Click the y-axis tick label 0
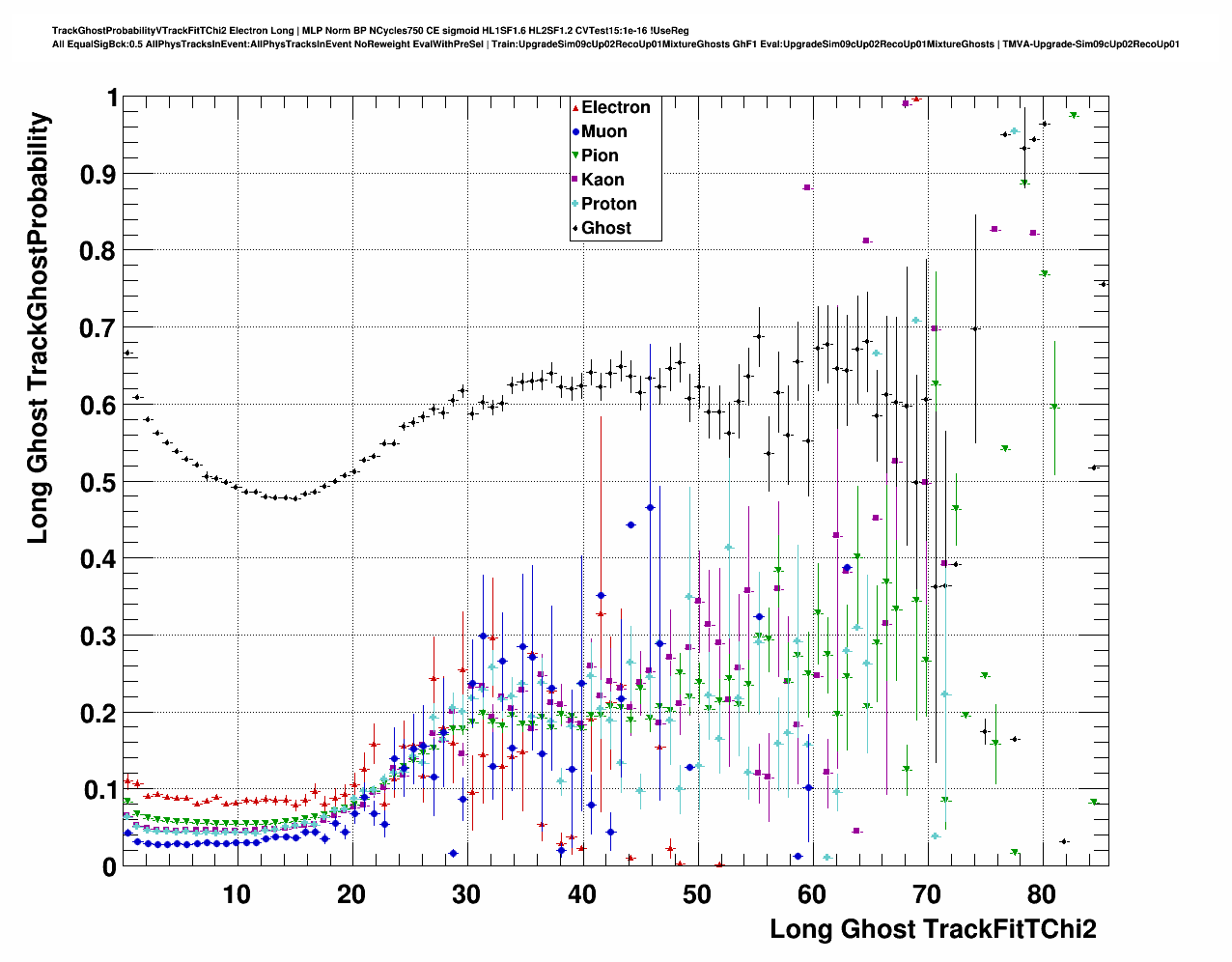This screenshot has height=962, width=1232. (x=110, y=867)
